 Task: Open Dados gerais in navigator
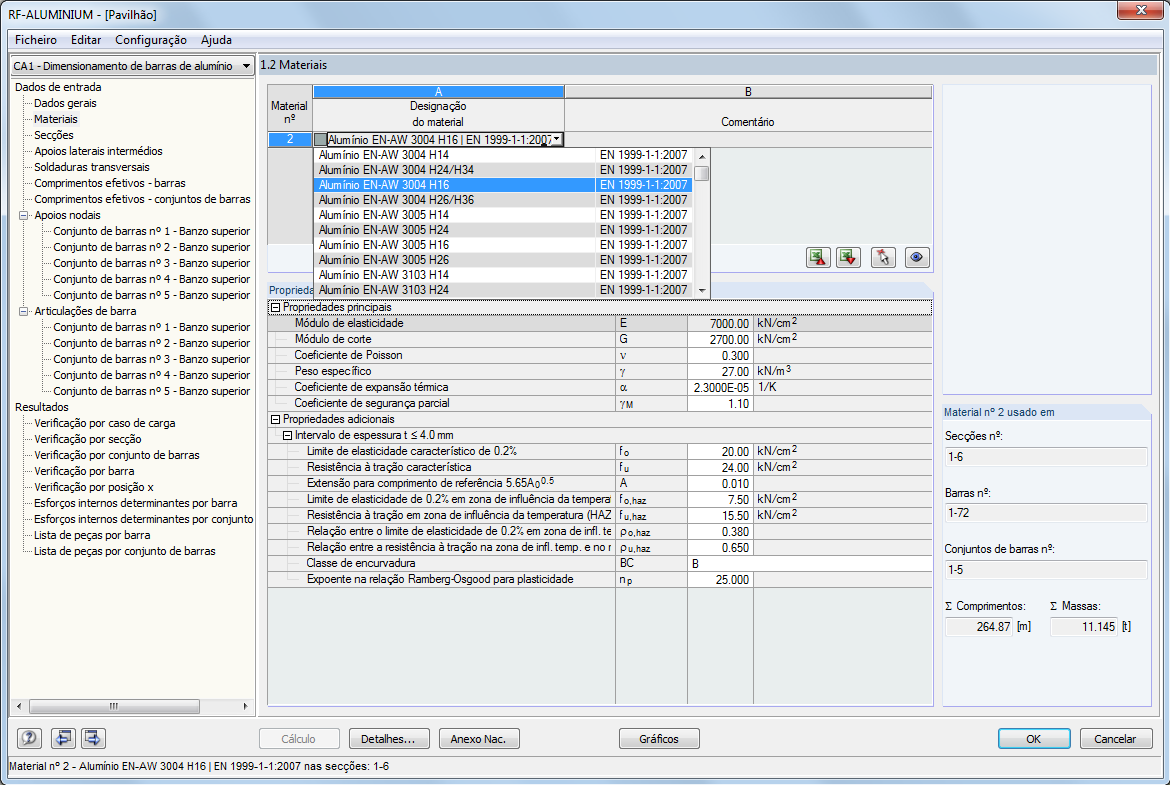[65, 103]
